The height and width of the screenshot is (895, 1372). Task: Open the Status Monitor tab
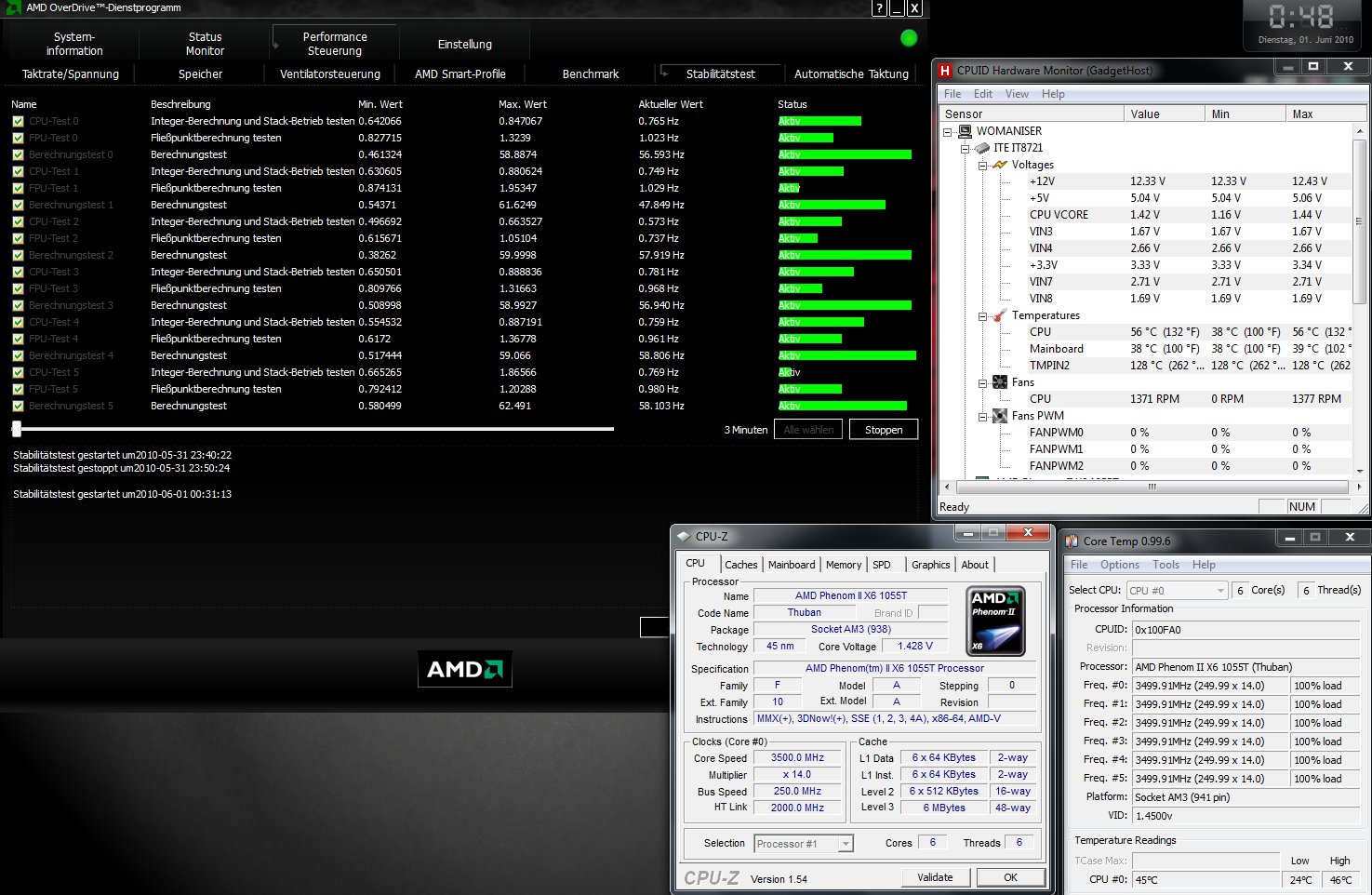coord(205,44)
